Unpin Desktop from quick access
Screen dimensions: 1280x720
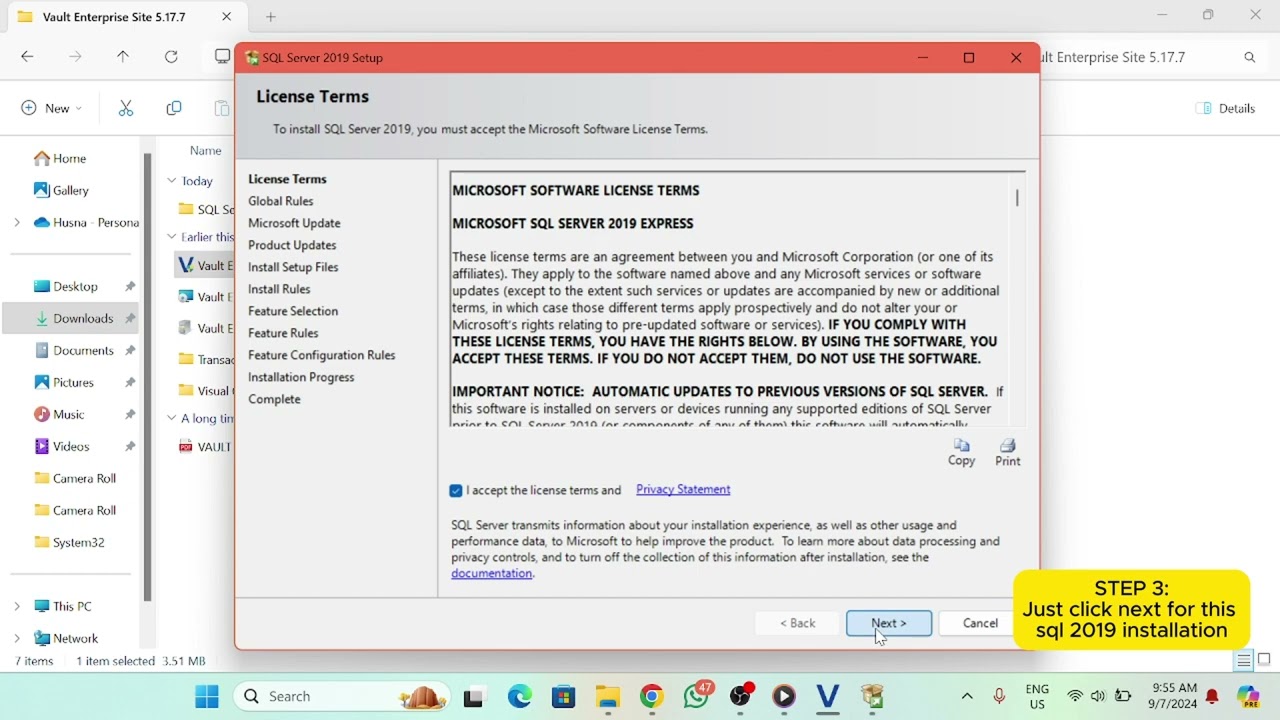click(130, 287)
